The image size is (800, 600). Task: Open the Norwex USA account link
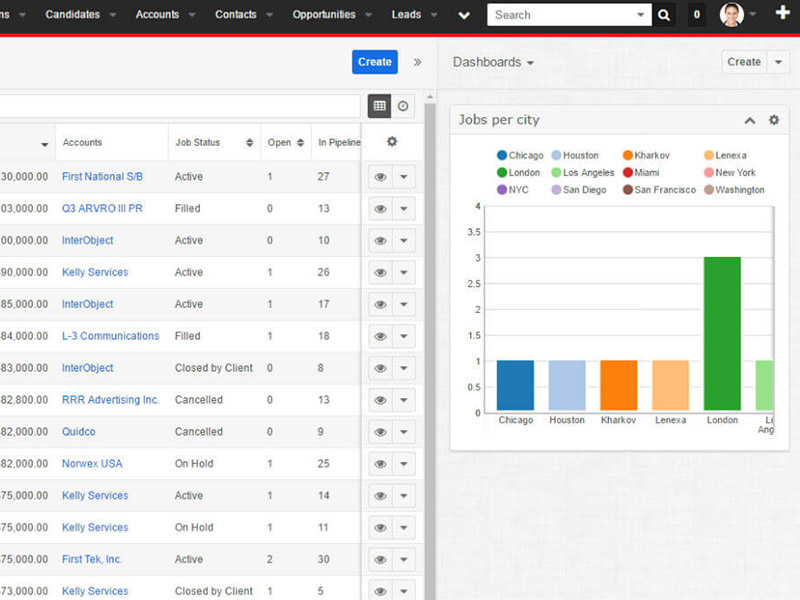click(92, 463)
